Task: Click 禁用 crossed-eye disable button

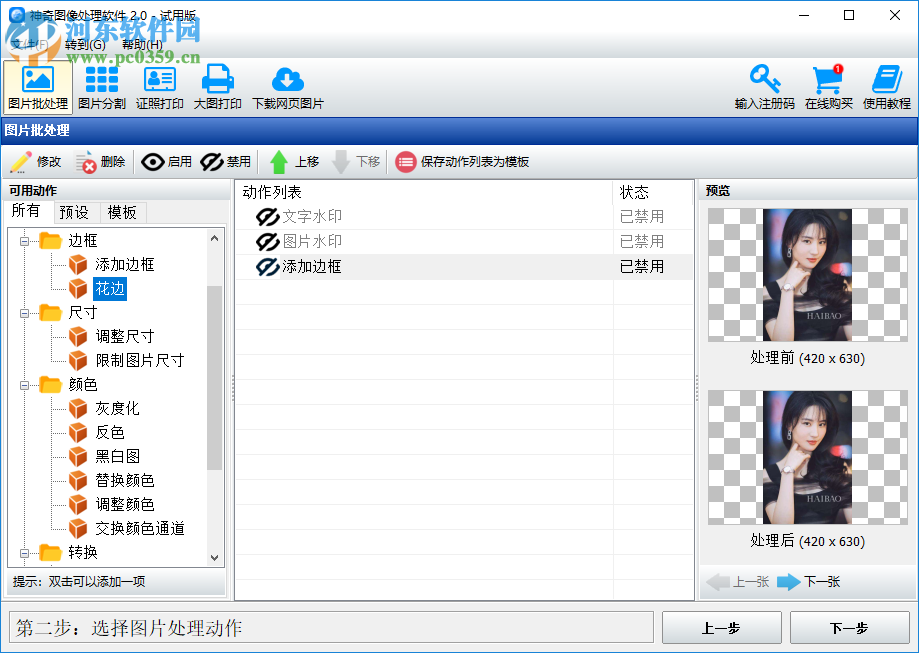Action: [226, 162]
